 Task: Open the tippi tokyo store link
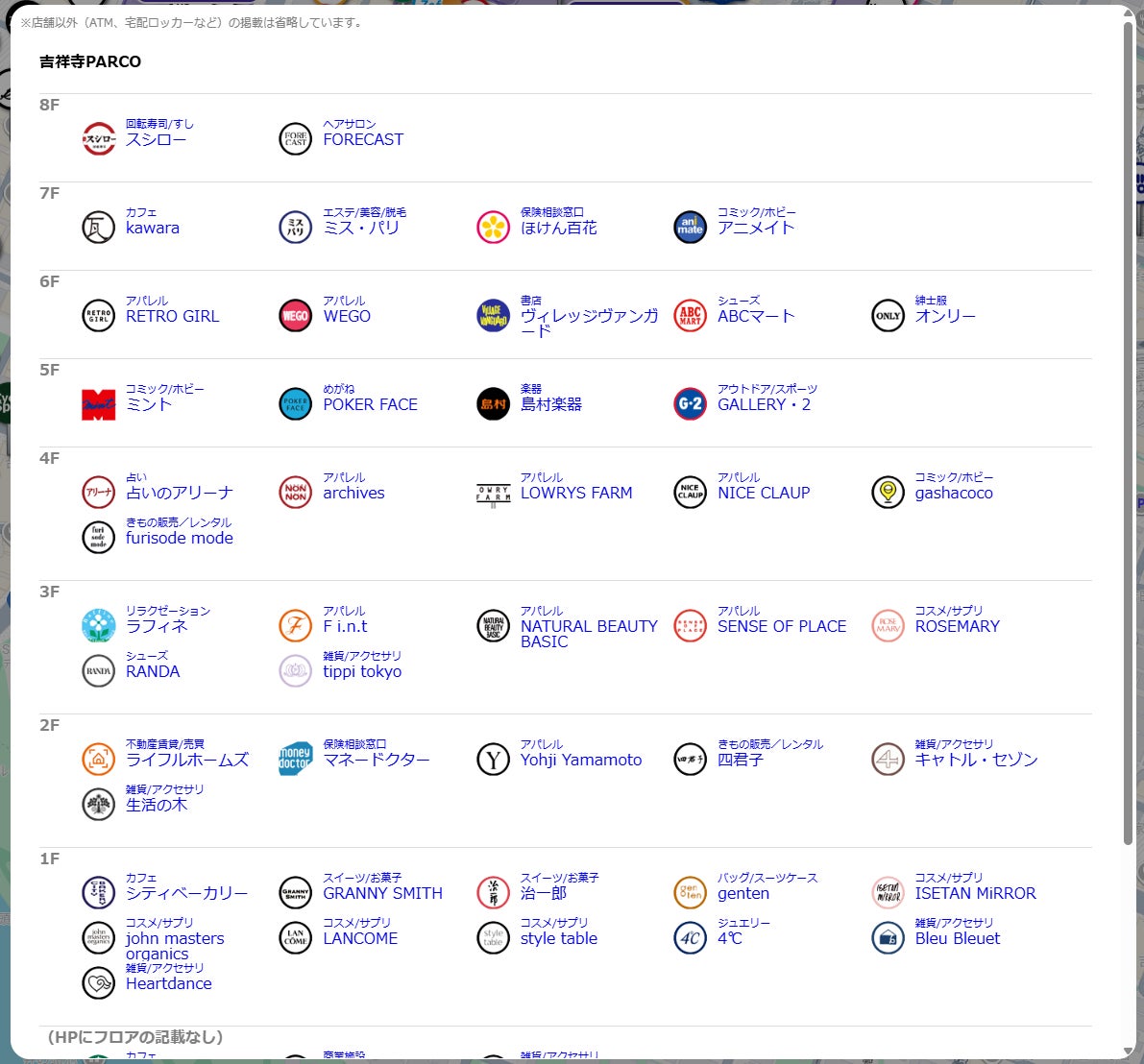click(362, 671)
